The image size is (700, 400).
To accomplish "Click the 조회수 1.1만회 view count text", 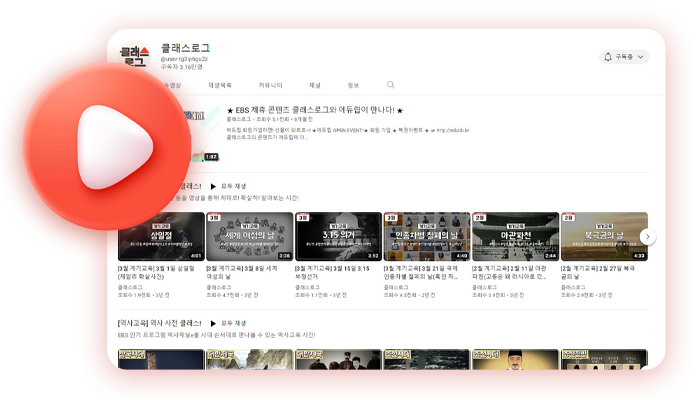I will pyautogui.click(x=311, y=295).
